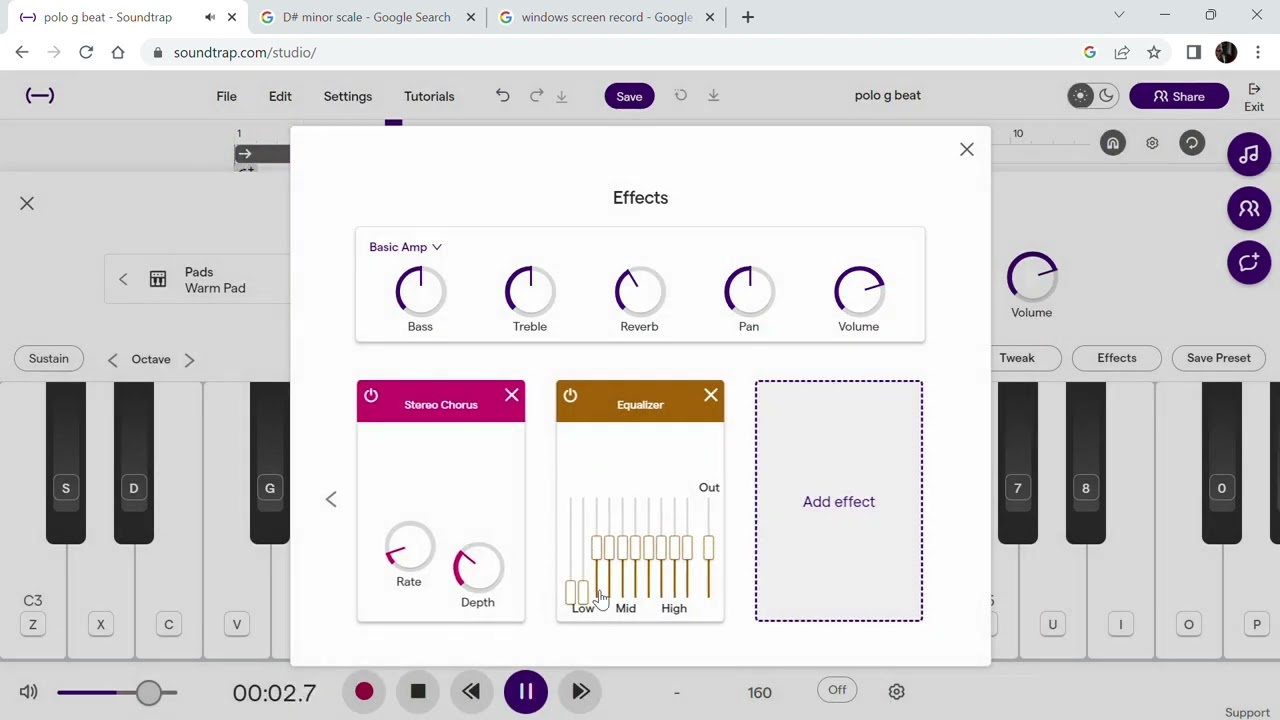Screen dimensions: 1280x720
Task: Click the Save Preset button
Action: pyautogui.click(x=1218, y=358)
